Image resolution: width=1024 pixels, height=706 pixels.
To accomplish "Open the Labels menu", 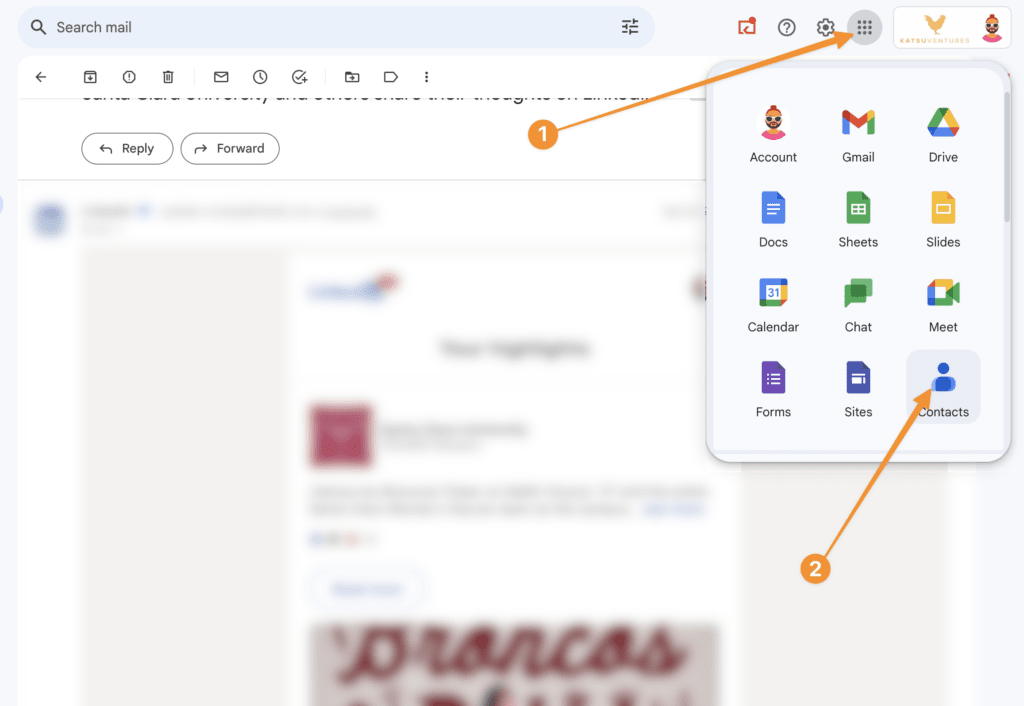I will [x=391, y=77].
